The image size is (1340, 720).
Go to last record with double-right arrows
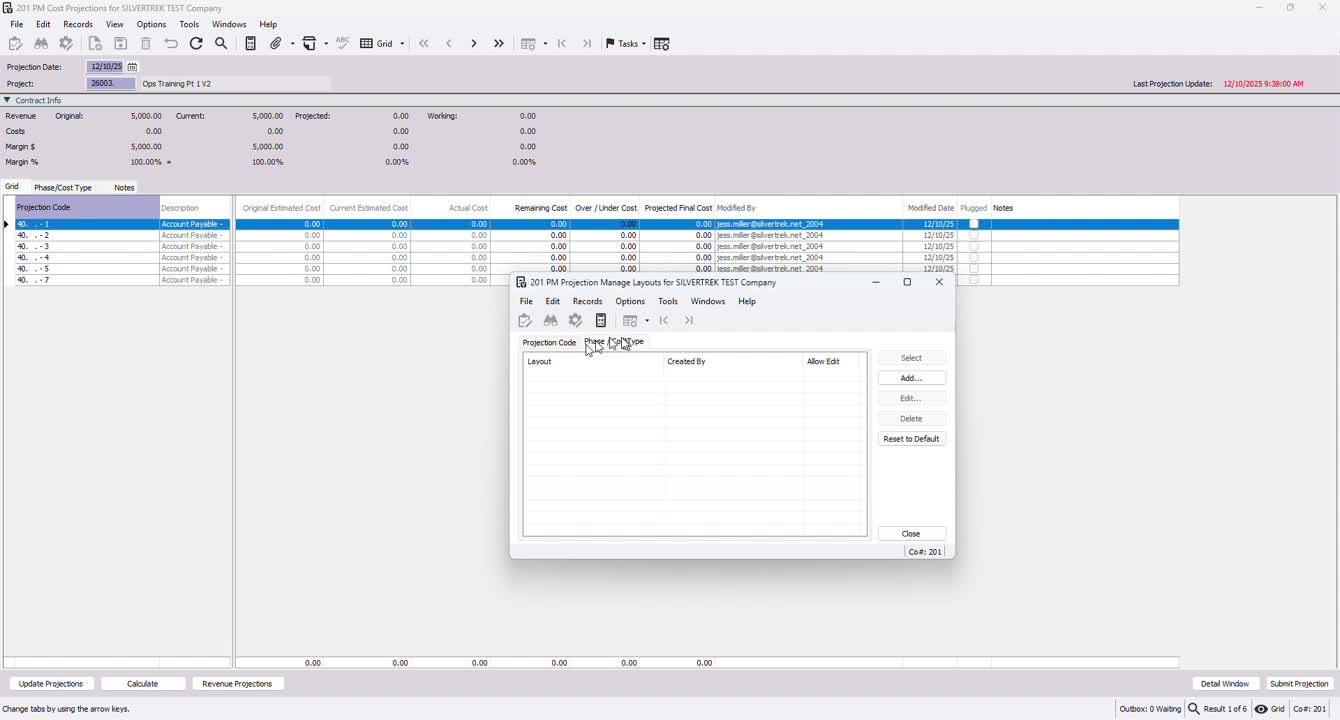coord(499,44)
